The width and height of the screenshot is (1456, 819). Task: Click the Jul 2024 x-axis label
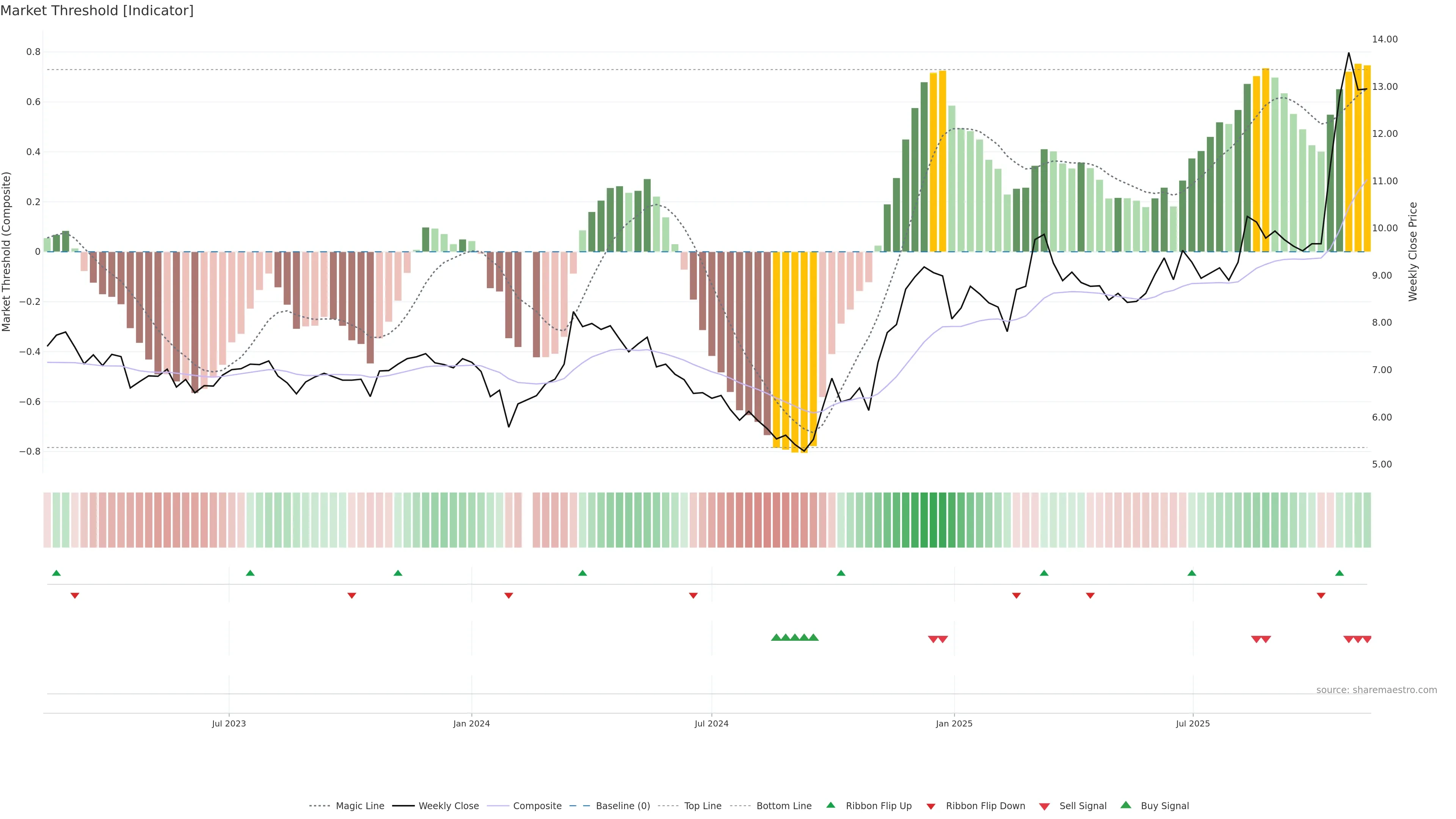[x=711, y=723]
